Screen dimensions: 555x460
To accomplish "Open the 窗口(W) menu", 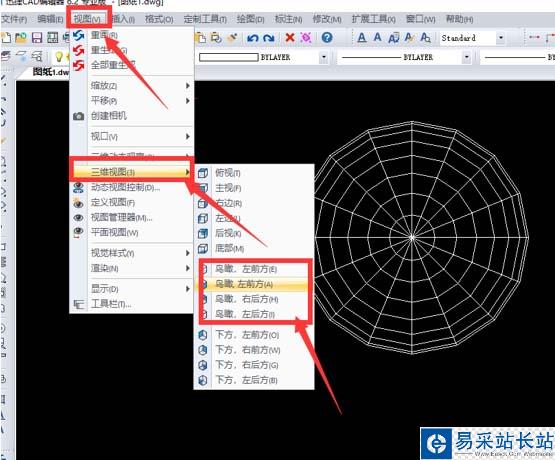I will point(420,19).
